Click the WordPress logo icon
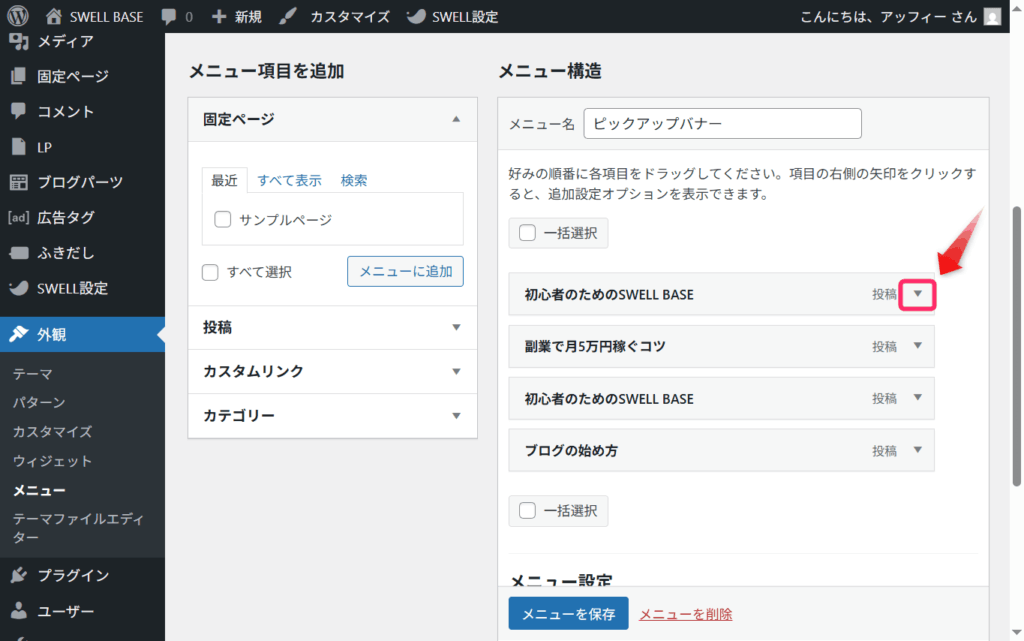The height and width of the screenshot is (641, 1024). [x=18, y=16]
